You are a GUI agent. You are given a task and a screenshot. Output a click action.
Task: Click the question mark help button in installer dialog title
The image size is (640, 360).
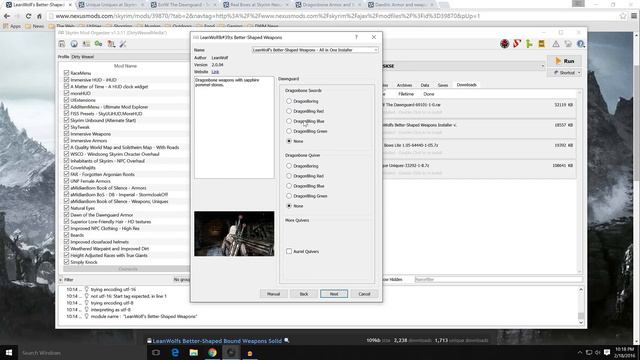click(x=356, y=37)
